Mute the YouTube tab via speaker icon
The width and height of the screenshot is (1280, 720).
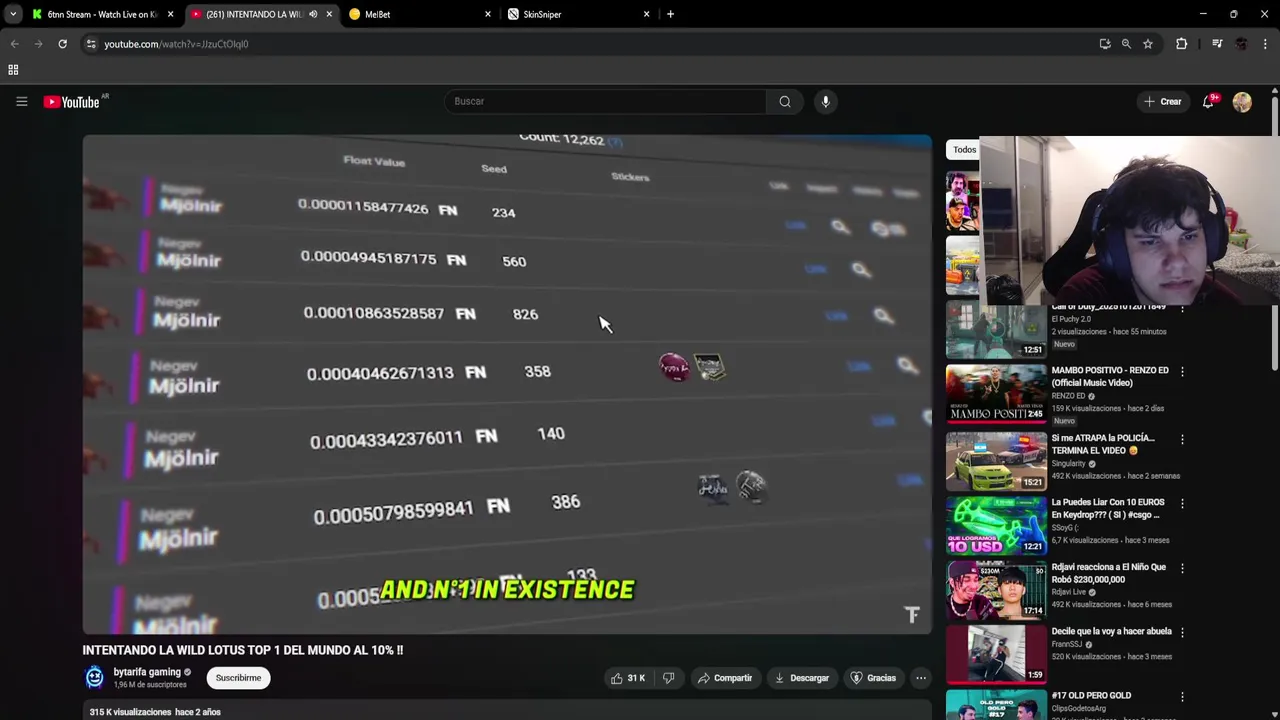(313, 14)
